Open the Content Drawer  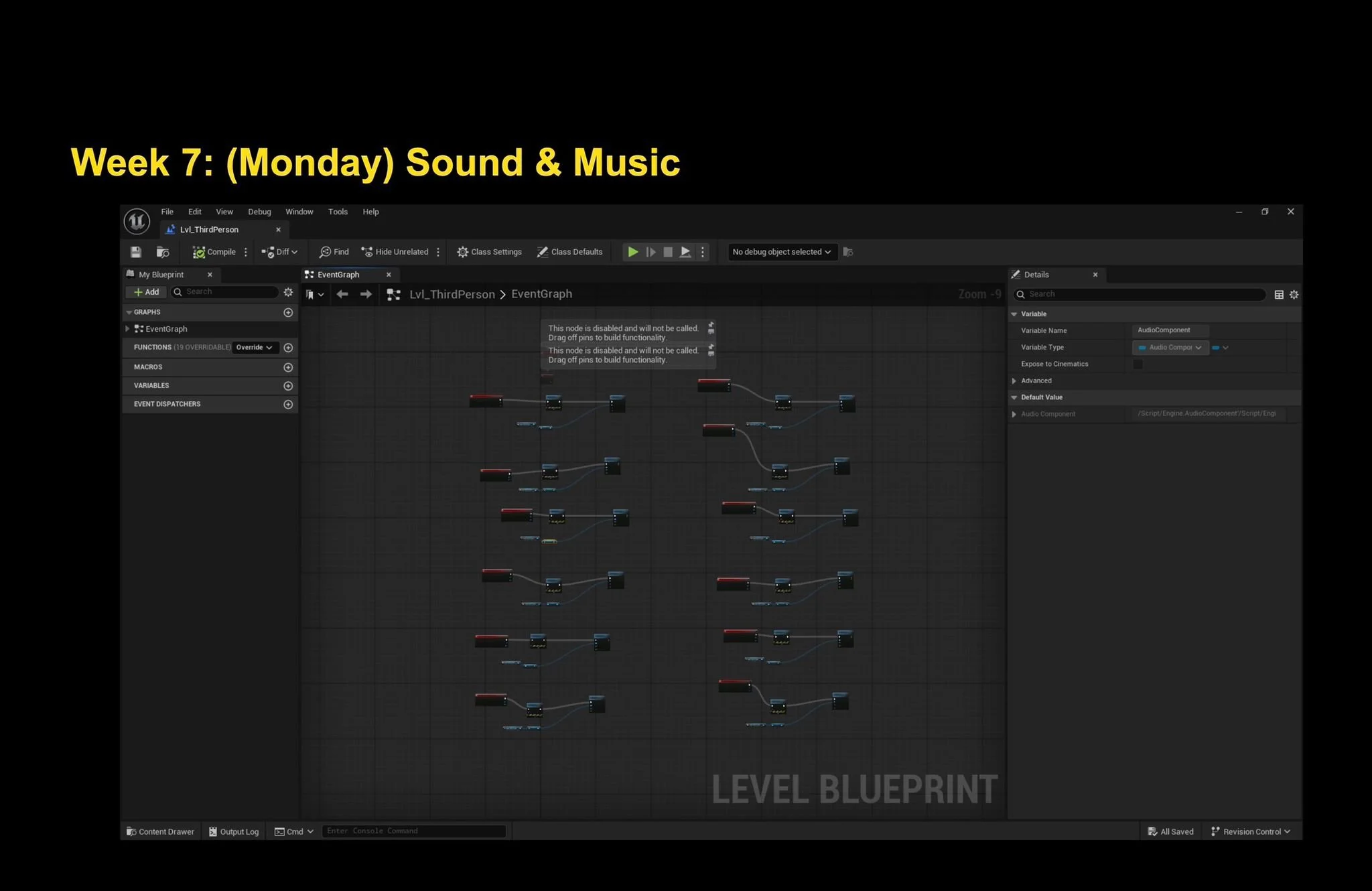(160, 831)
